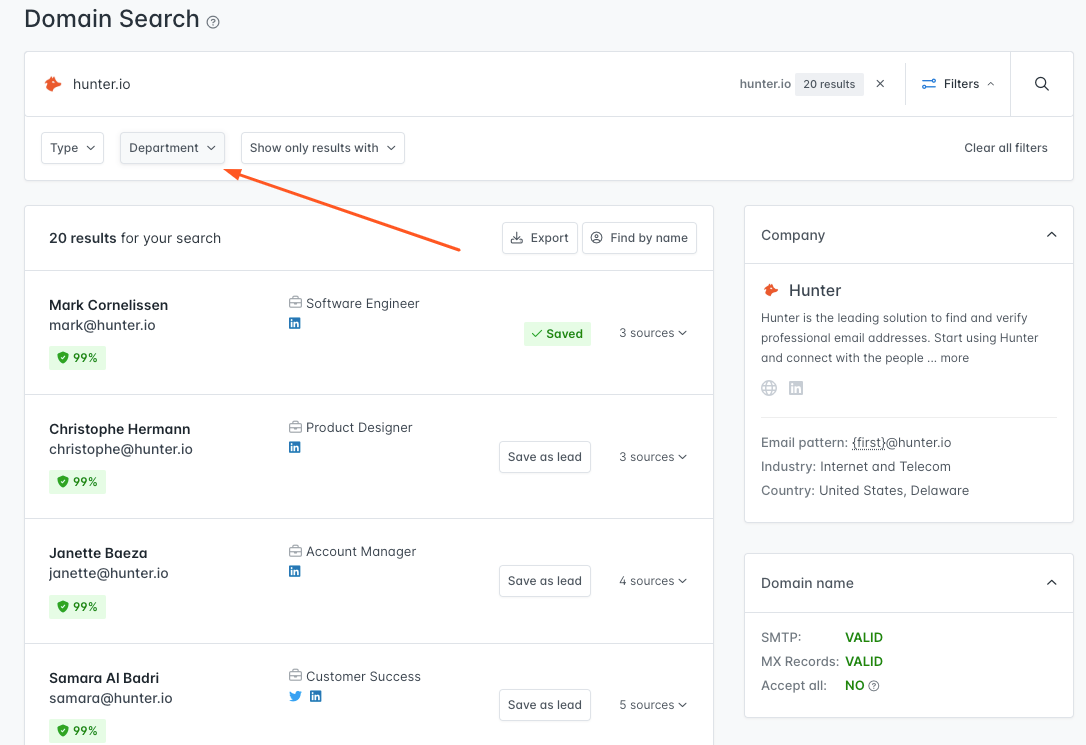Click the name Samara Al Badri

pos(104,678)
